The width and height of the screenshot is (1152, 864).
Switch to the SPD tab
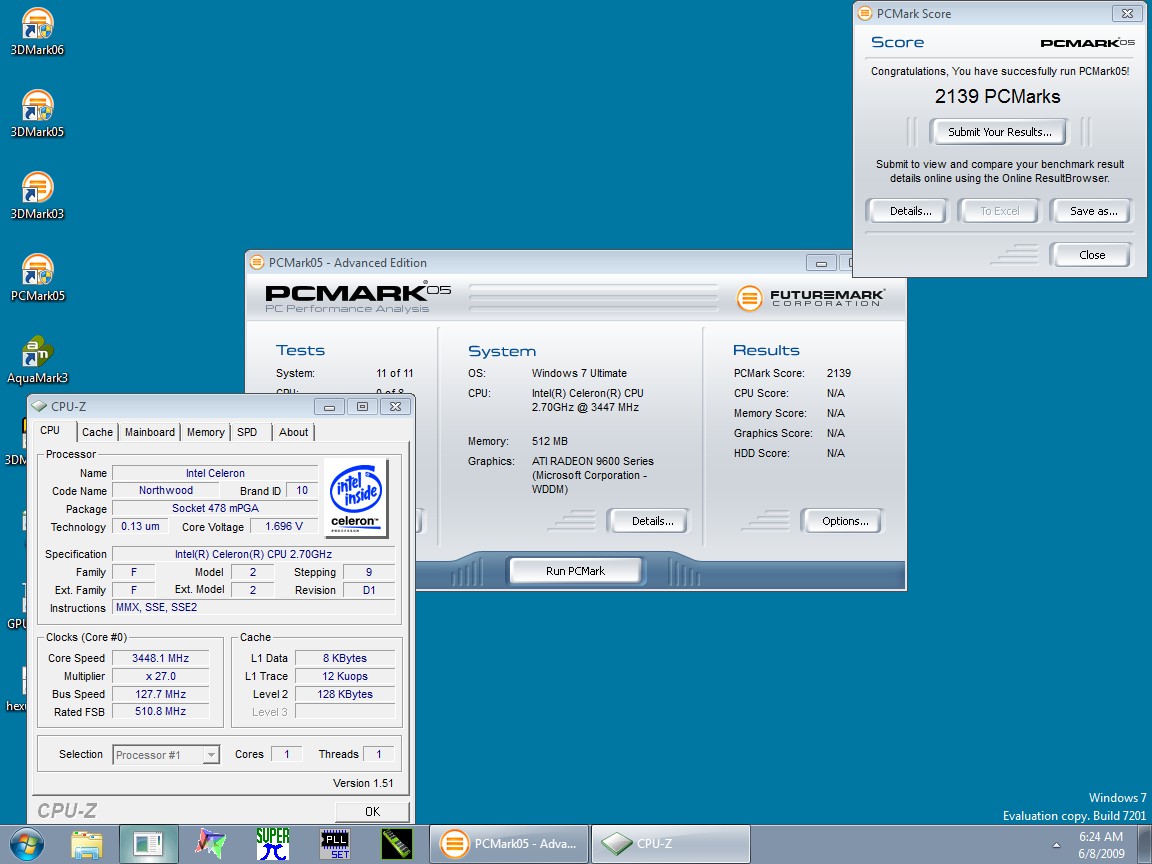tap(248, 432)
